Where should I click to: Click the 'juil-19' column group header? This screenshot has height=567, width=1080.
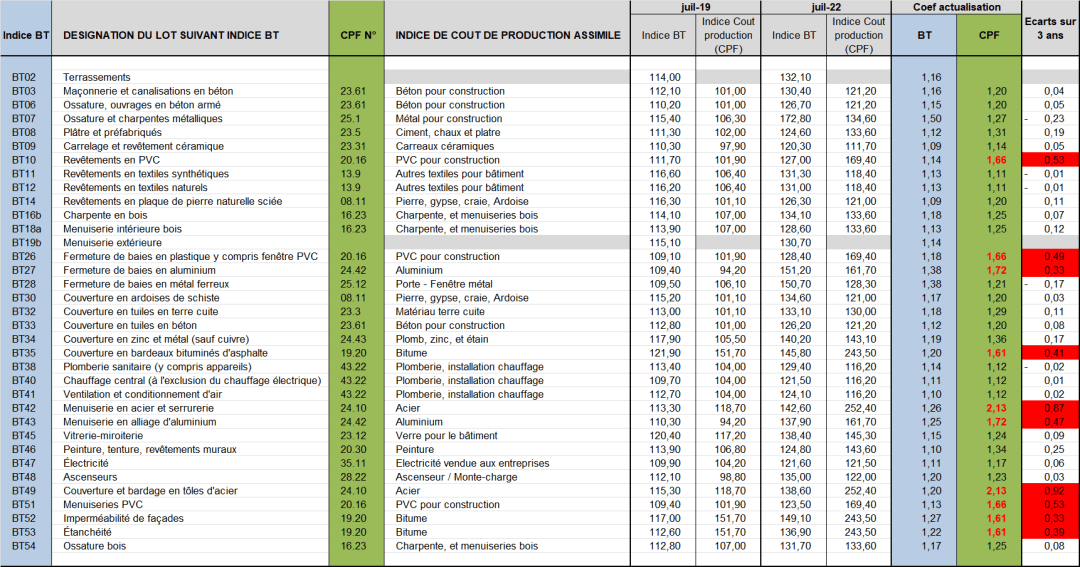(695, 7)
